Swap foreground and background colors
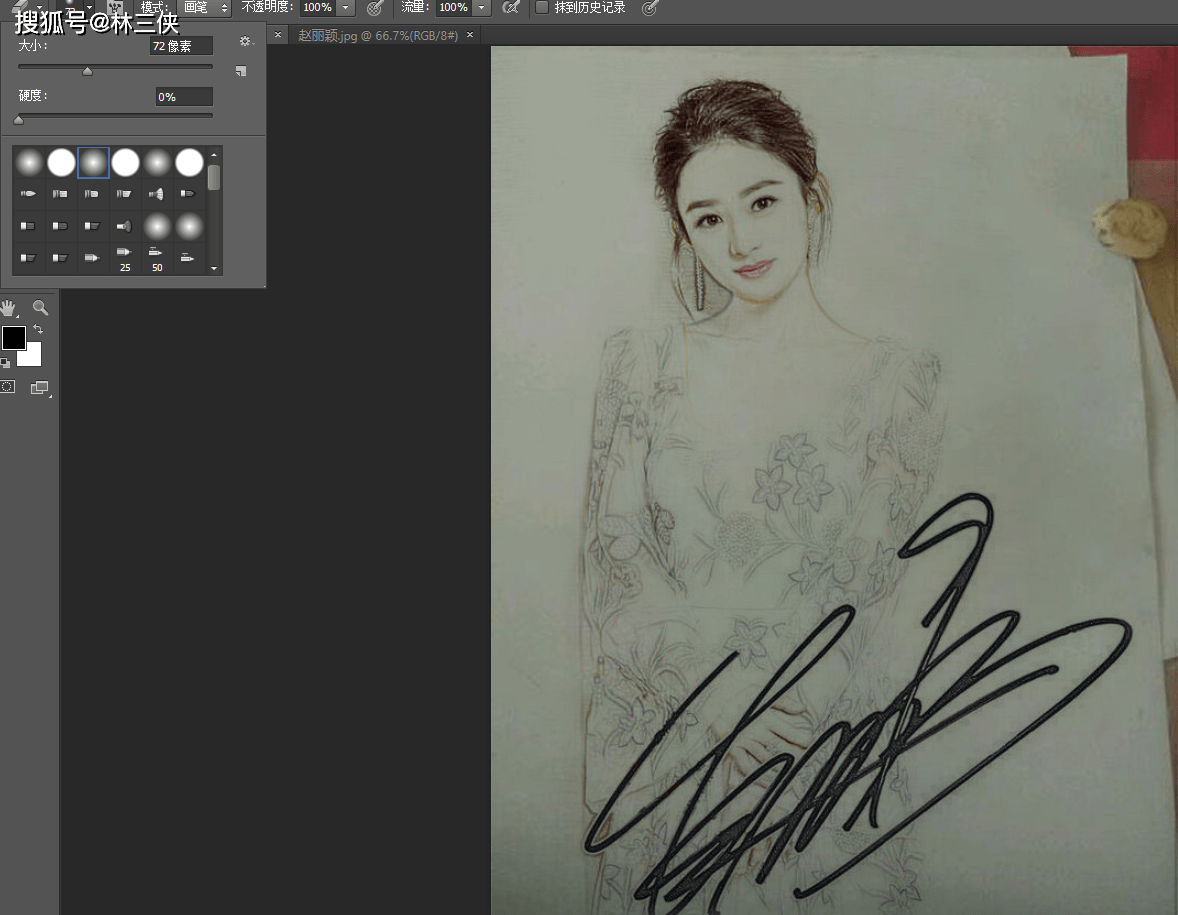 (38, 329)
